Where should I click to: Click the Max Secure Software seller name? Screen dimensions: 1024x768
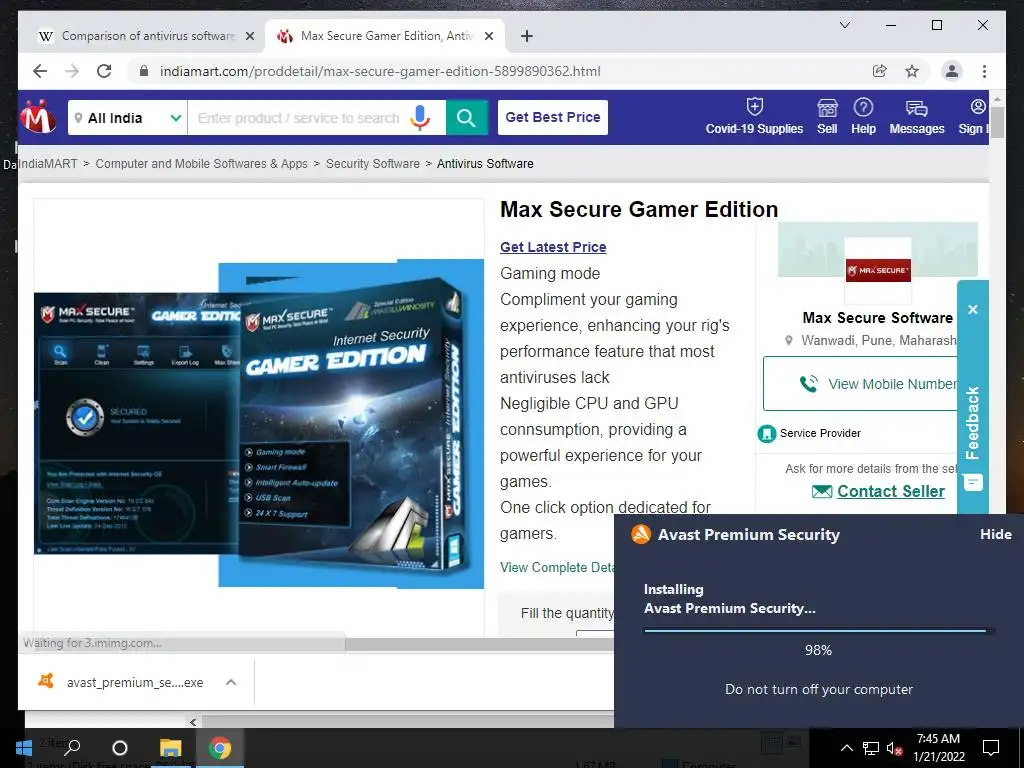877,317
